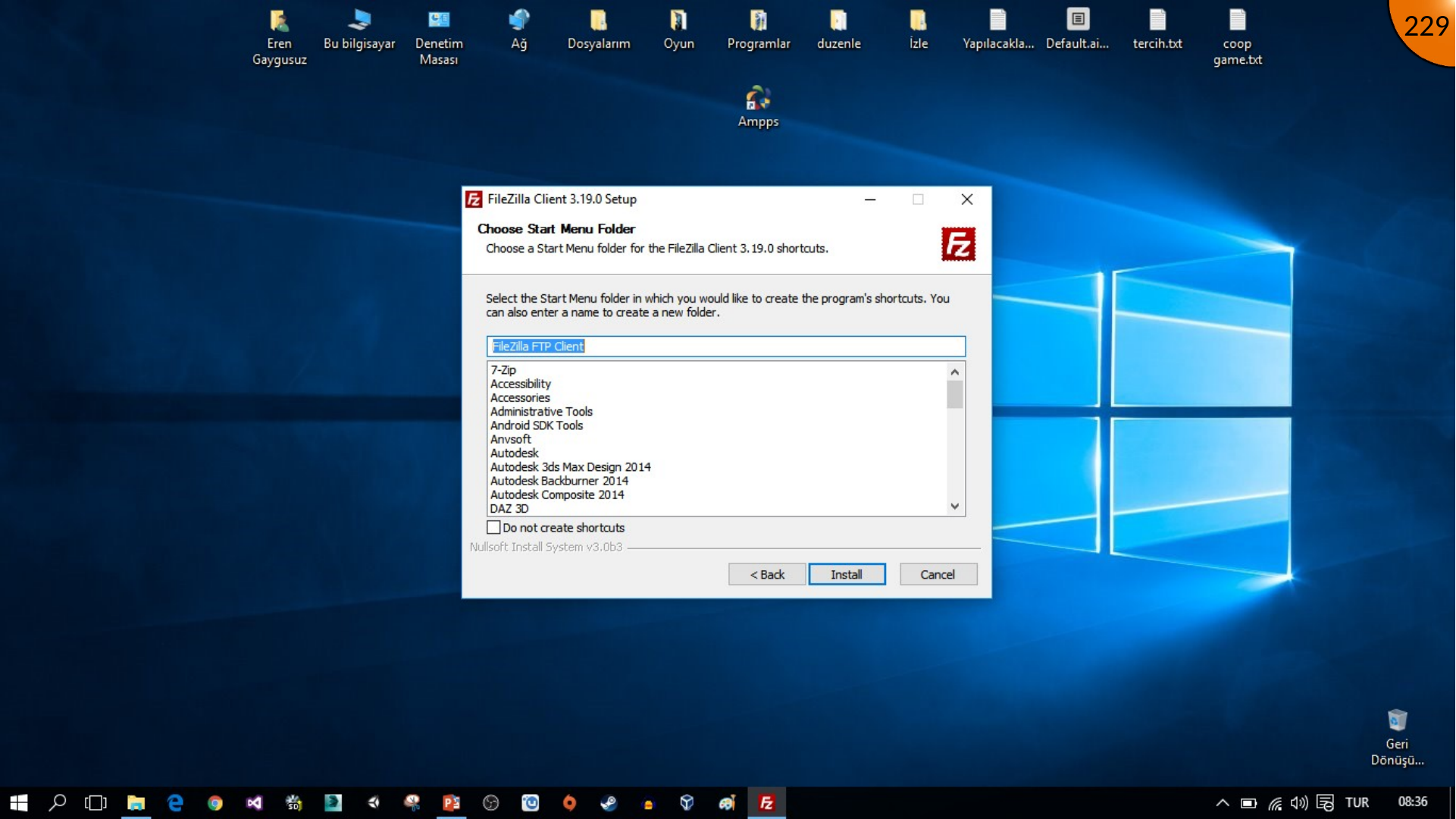The width and height of the screenshot is (1456, 819).
Task: Show hidden system tray icons
Action: coord(1223,802)
